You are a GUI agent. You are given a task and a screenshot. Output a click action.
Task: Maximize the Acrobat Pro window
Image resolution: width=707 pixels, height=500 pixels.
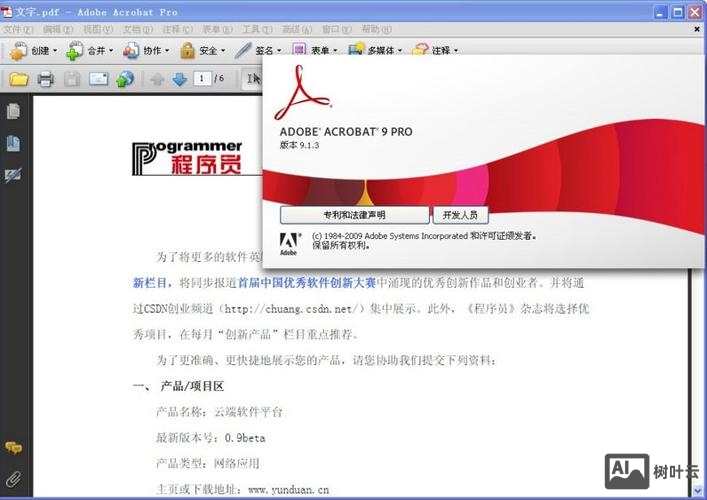[678, 12]
